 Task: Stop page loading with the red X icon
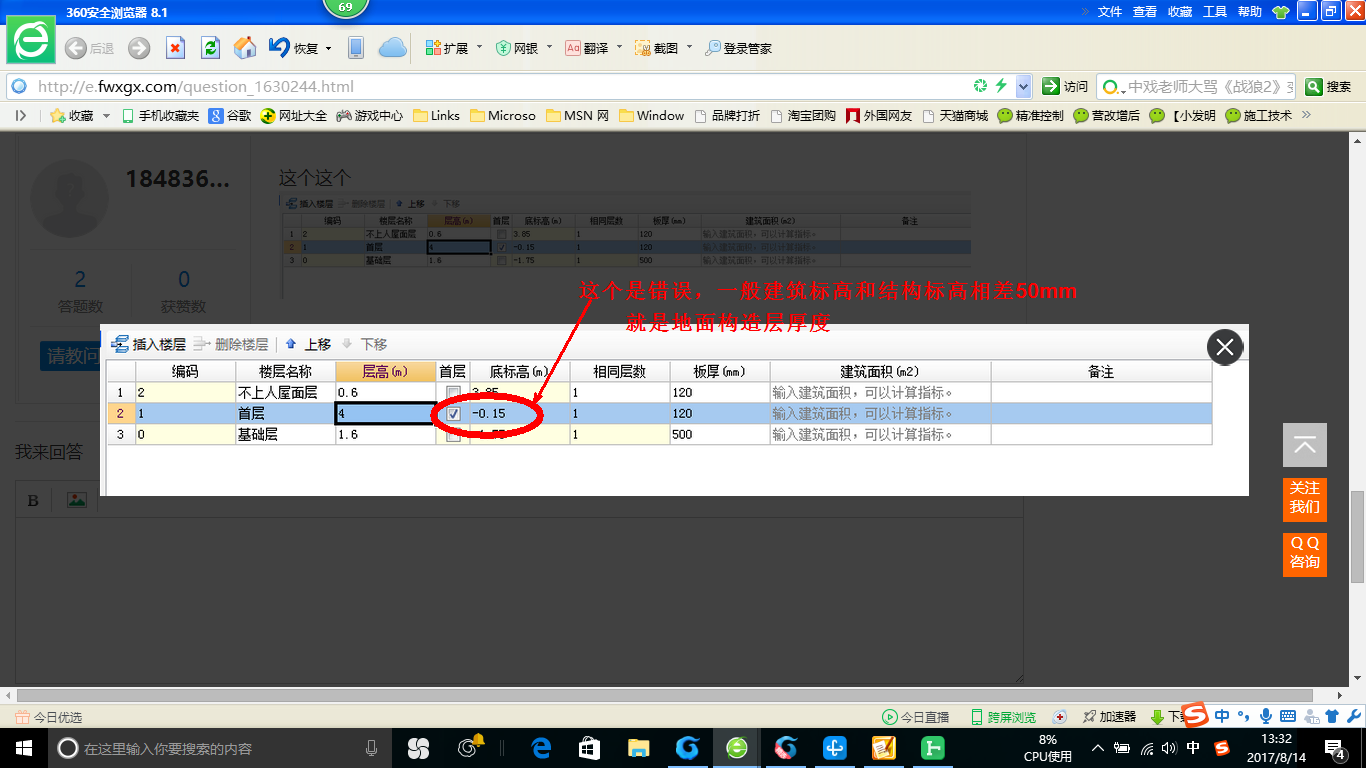coord(175,48)
